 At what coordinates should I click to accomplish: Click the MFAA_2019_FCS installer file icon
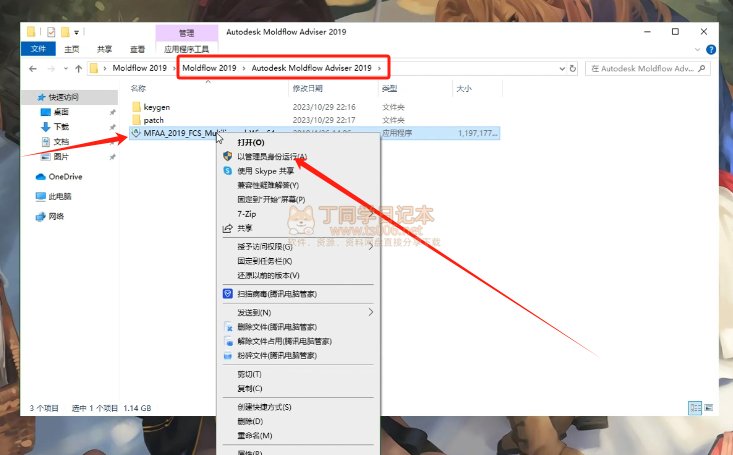coord(136,133)
